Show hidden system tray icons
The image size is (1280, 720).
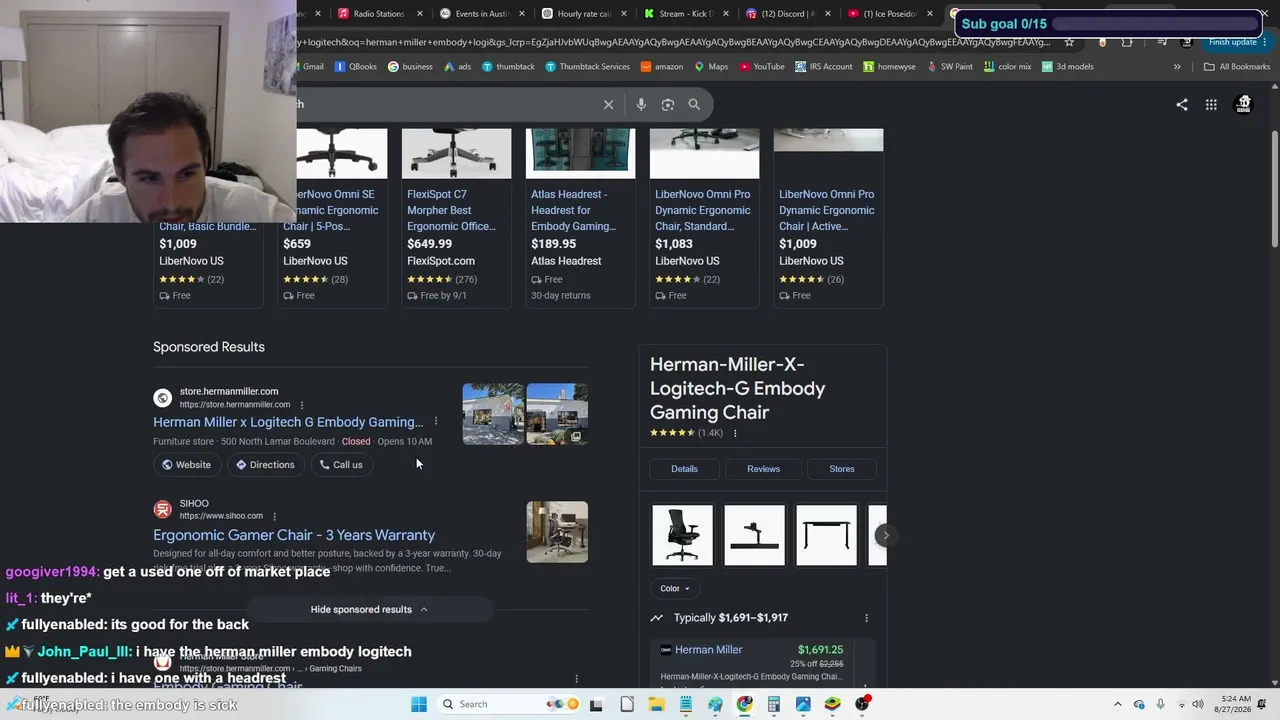pyautogui.click(x=1118, y=704)
